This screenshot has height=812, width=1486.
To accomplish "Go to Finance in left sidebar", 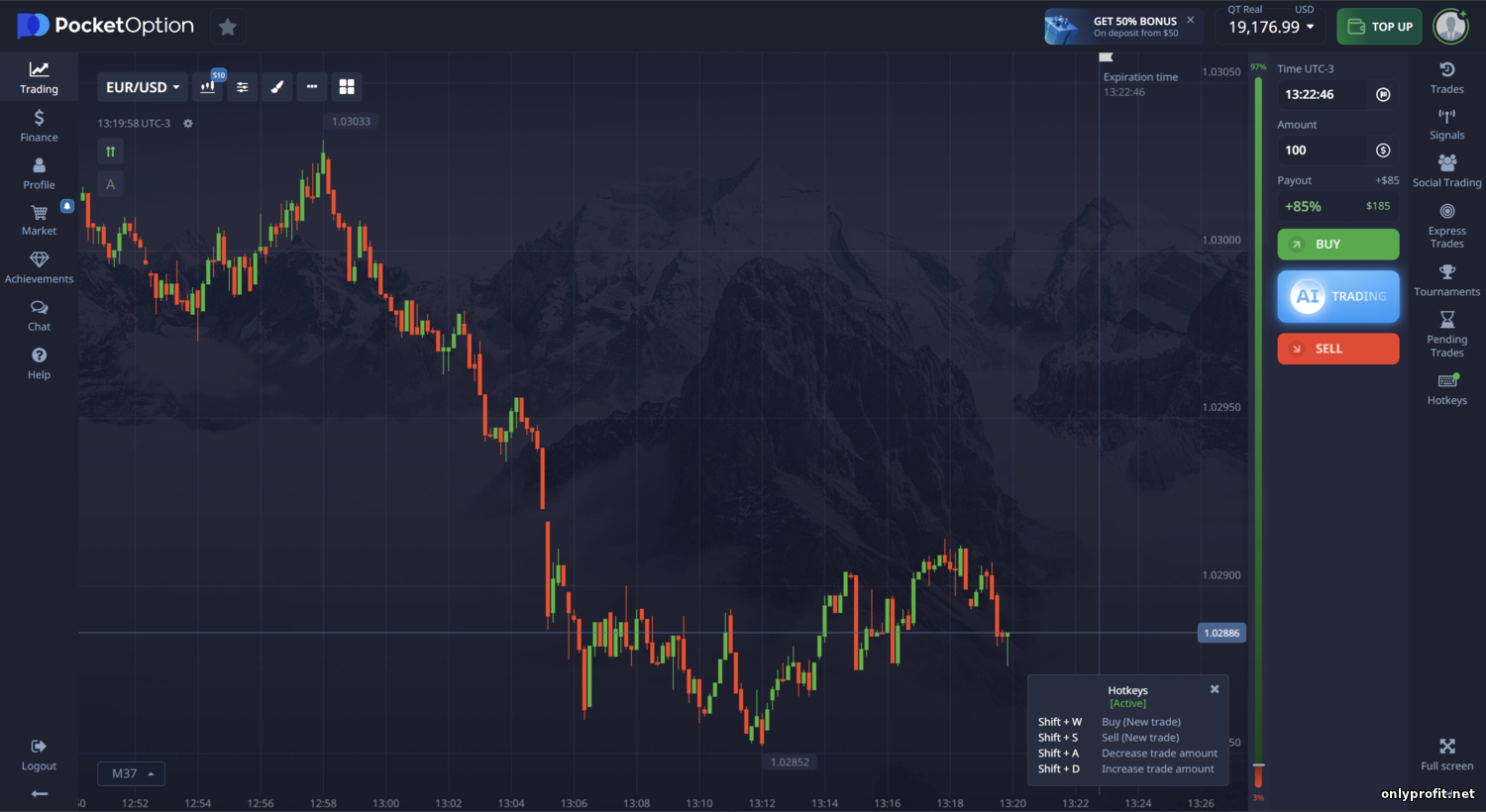I will (39, 126).
